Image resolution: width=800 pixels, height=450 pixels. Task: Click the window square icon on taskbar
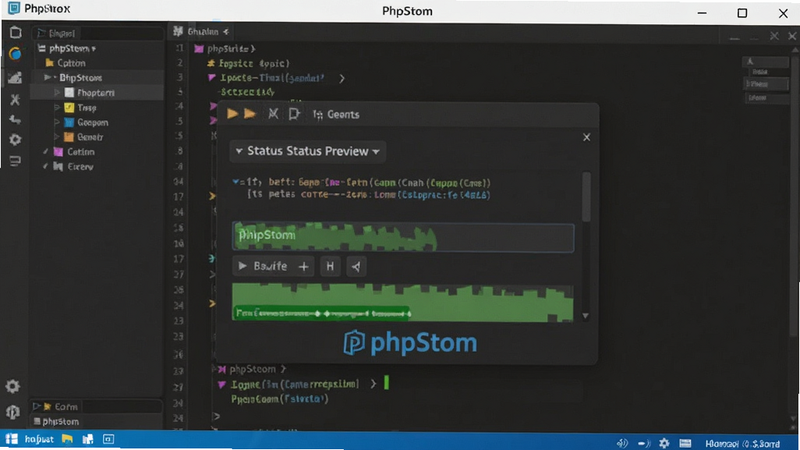(x=108, y=439)
